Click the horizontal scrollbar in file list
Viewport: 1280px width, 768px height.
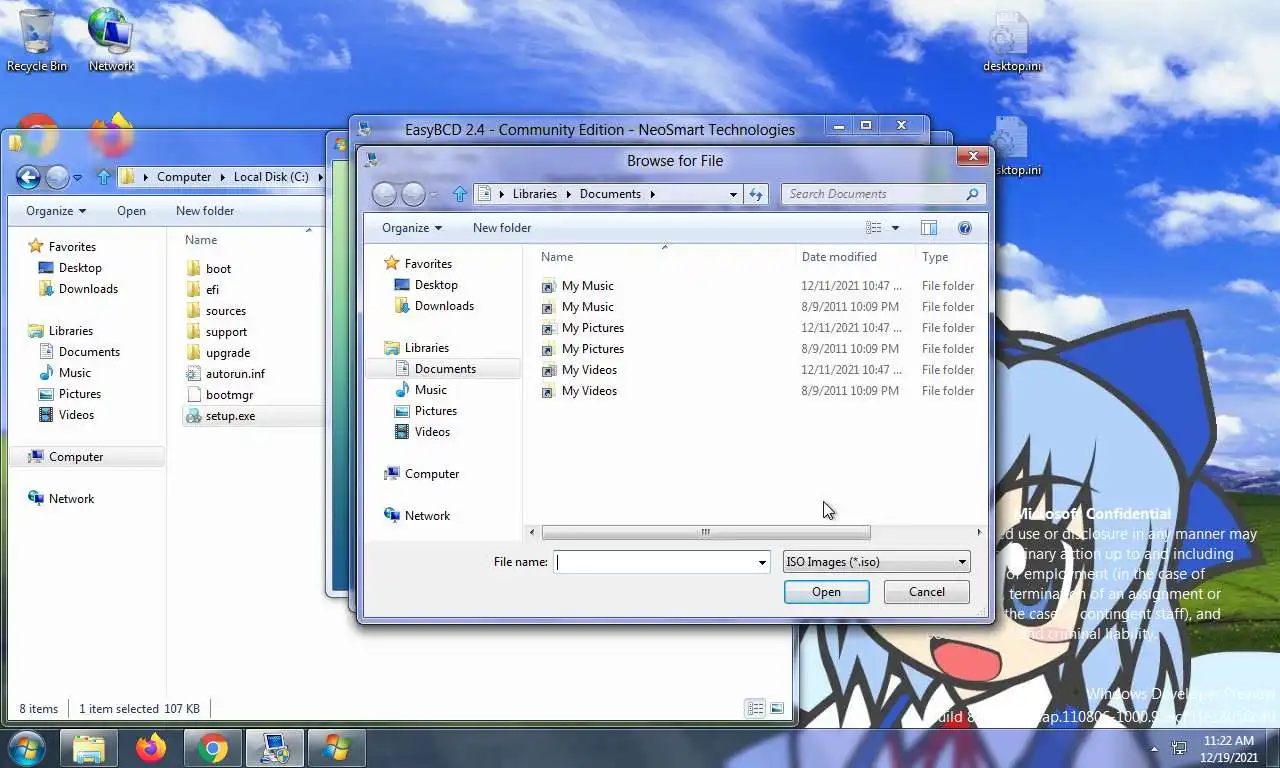(705, 532)
